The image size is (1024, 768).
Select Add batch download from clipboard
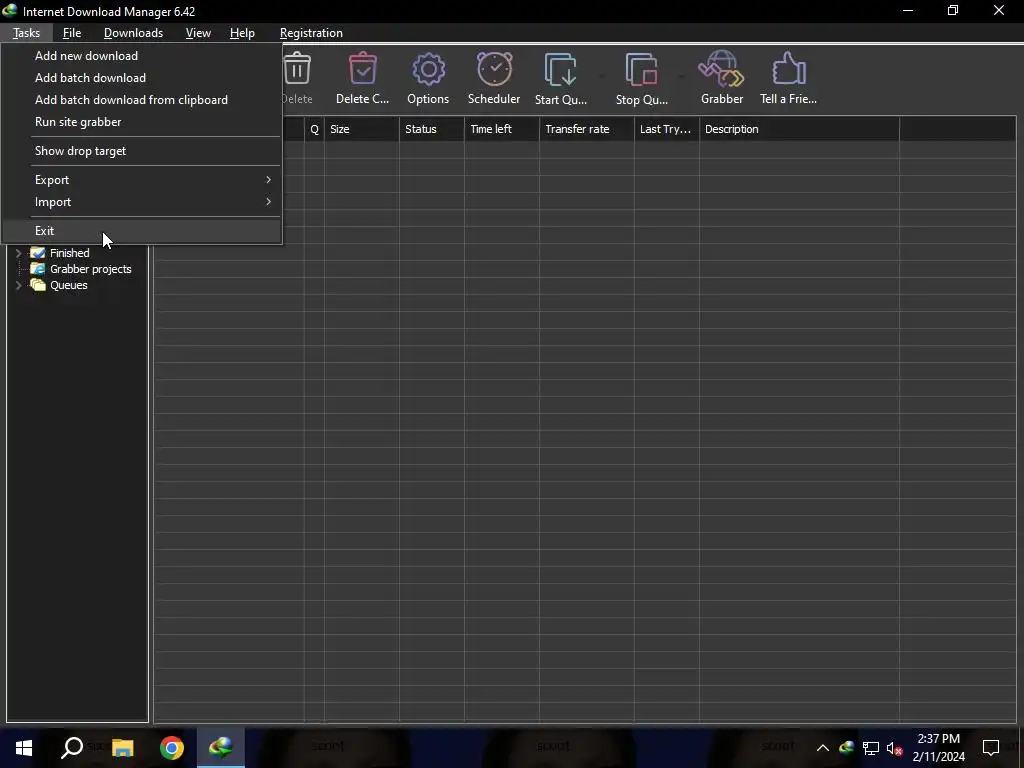[x=142, y=100]
